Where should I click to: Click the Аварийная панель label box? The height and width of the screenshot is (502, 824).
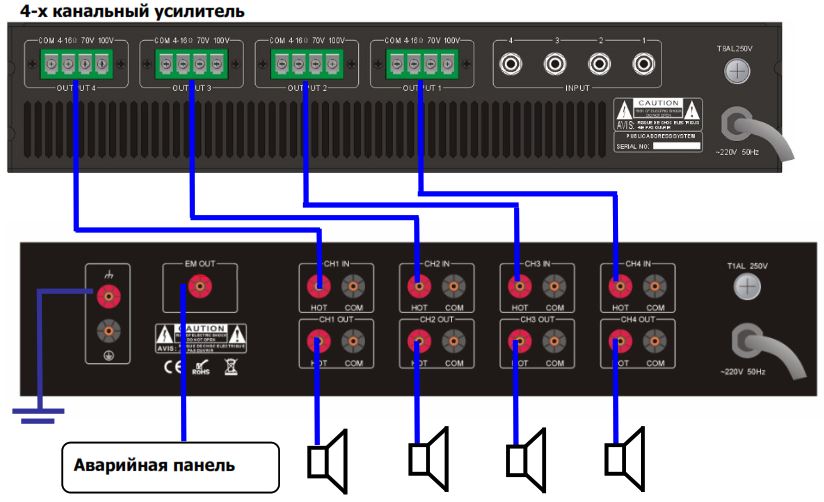[x=155, y=465]
